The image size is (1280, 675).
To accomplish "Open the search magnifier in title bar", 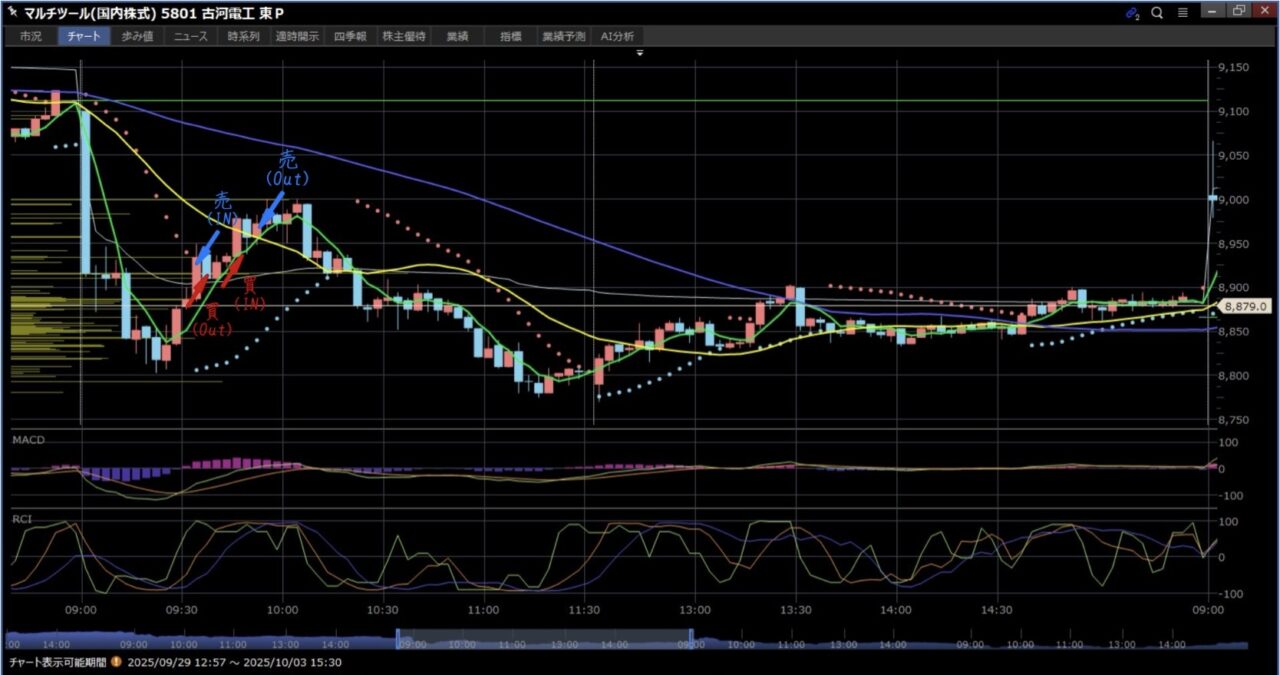I will (1157, 13).
